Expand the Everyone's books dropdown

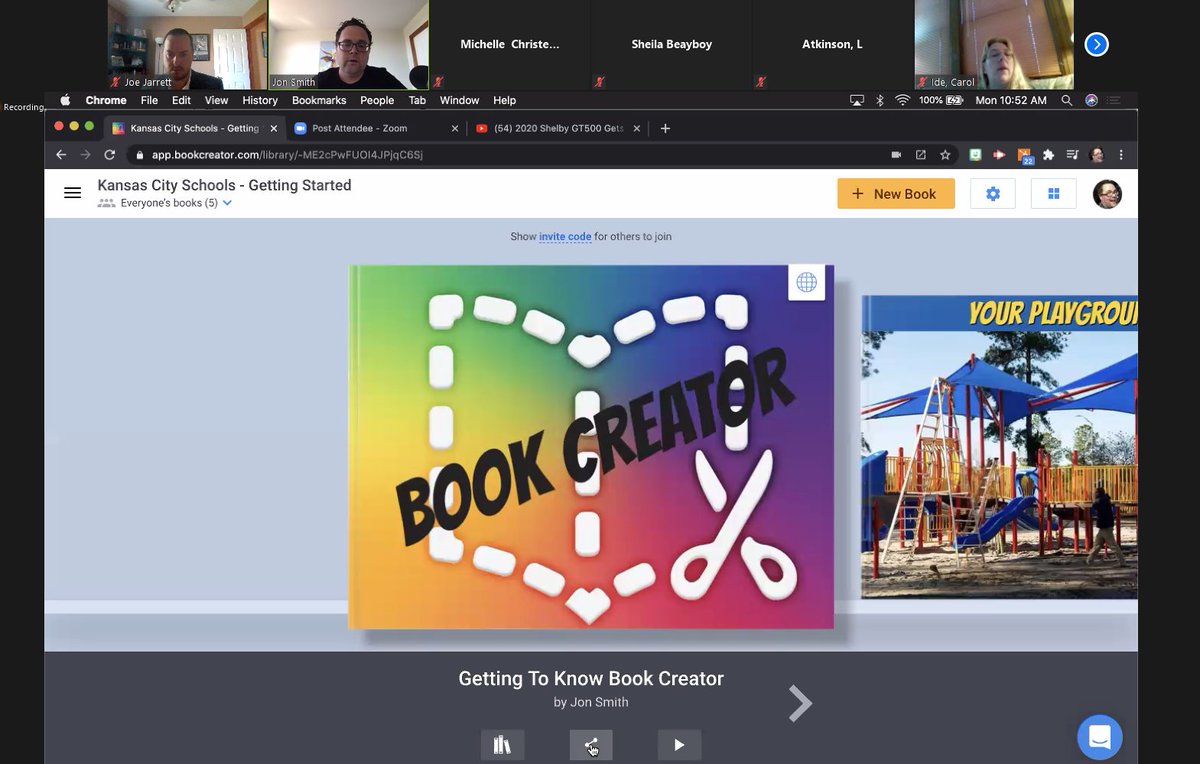click(227, 203)
